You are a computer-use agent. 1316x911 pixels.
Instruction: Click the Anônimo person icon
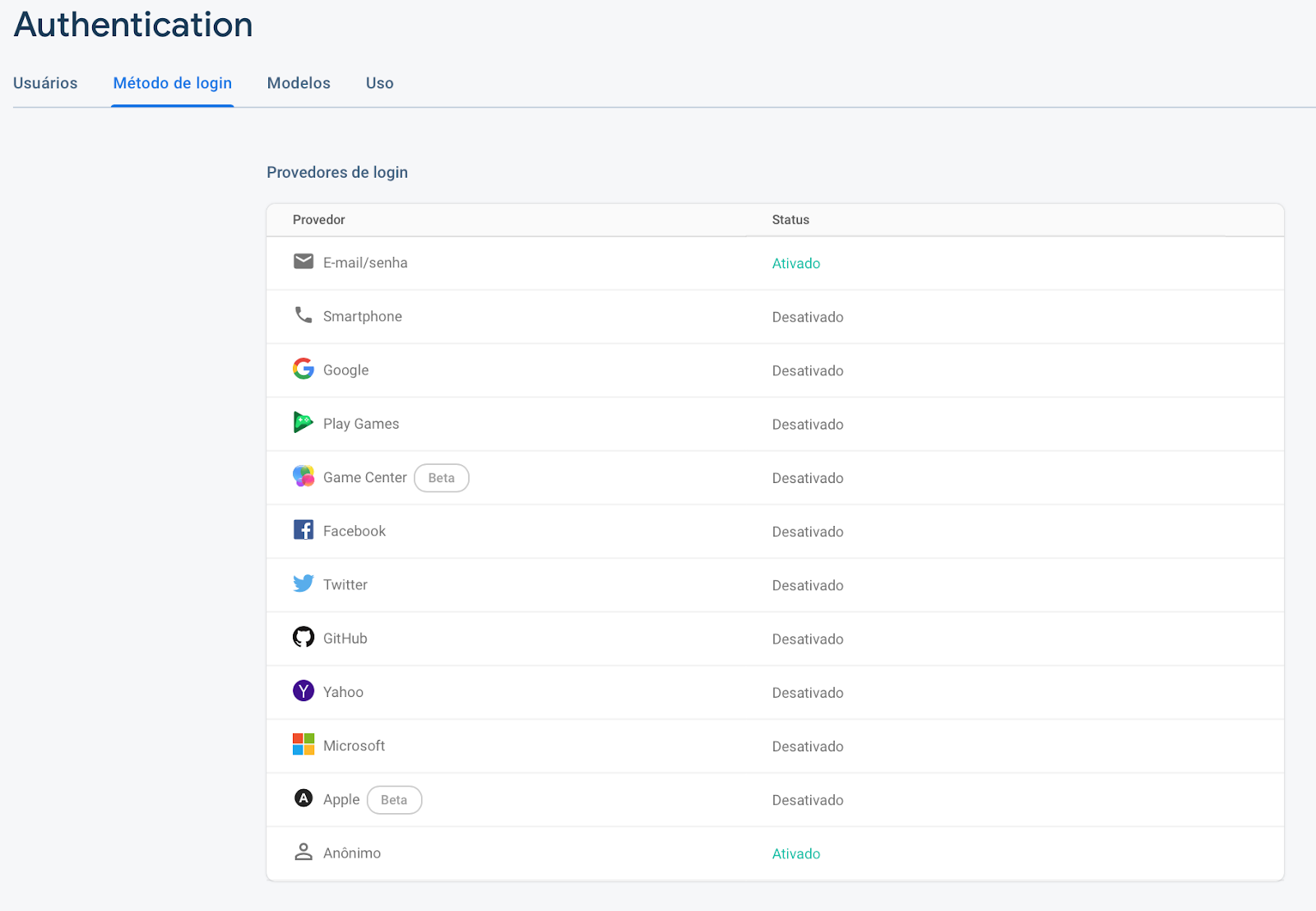(x=304, y=852)
